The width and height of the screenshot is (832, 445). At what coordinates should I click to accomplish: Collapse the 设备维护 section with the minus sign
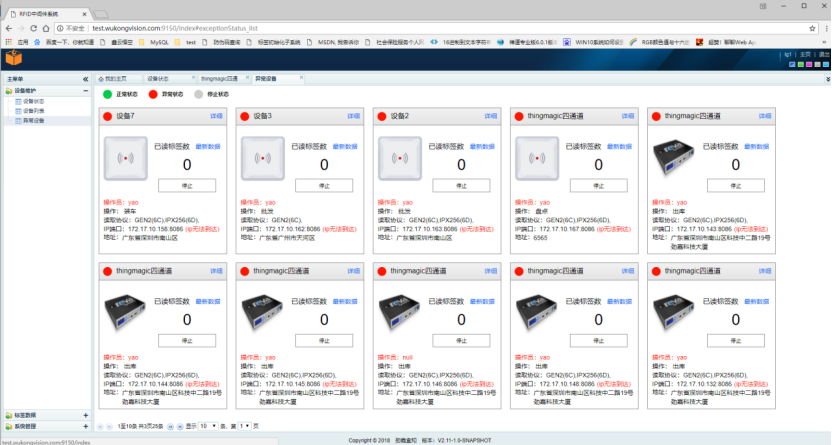[x=85, y=91]
